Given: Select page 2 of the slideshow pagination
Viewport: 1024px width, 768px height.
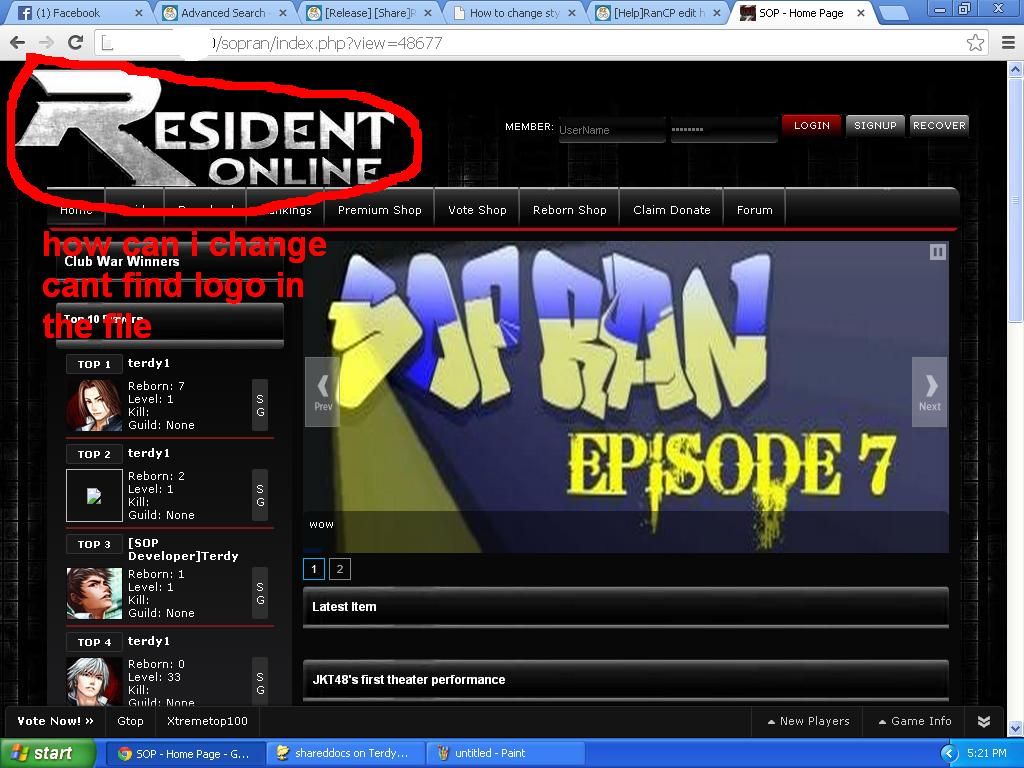Looking at the screenshot, I should point(340,568).
